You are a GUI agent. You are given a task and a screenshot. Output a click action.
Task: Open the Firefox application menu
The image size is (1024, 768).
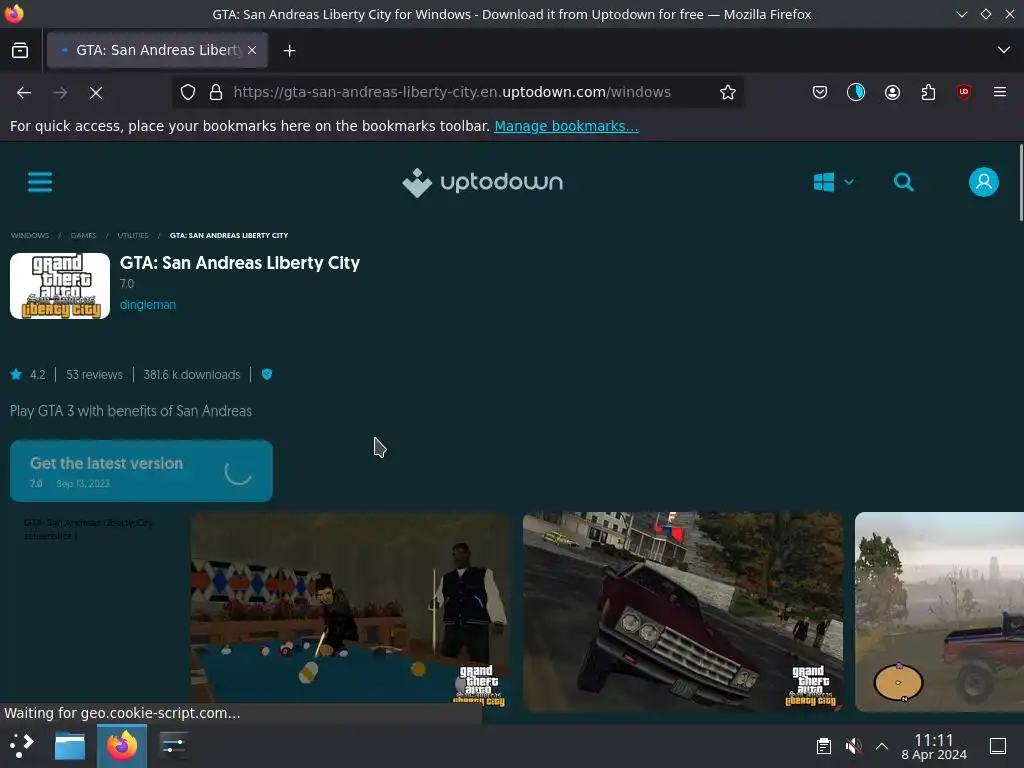pos(999,93)
